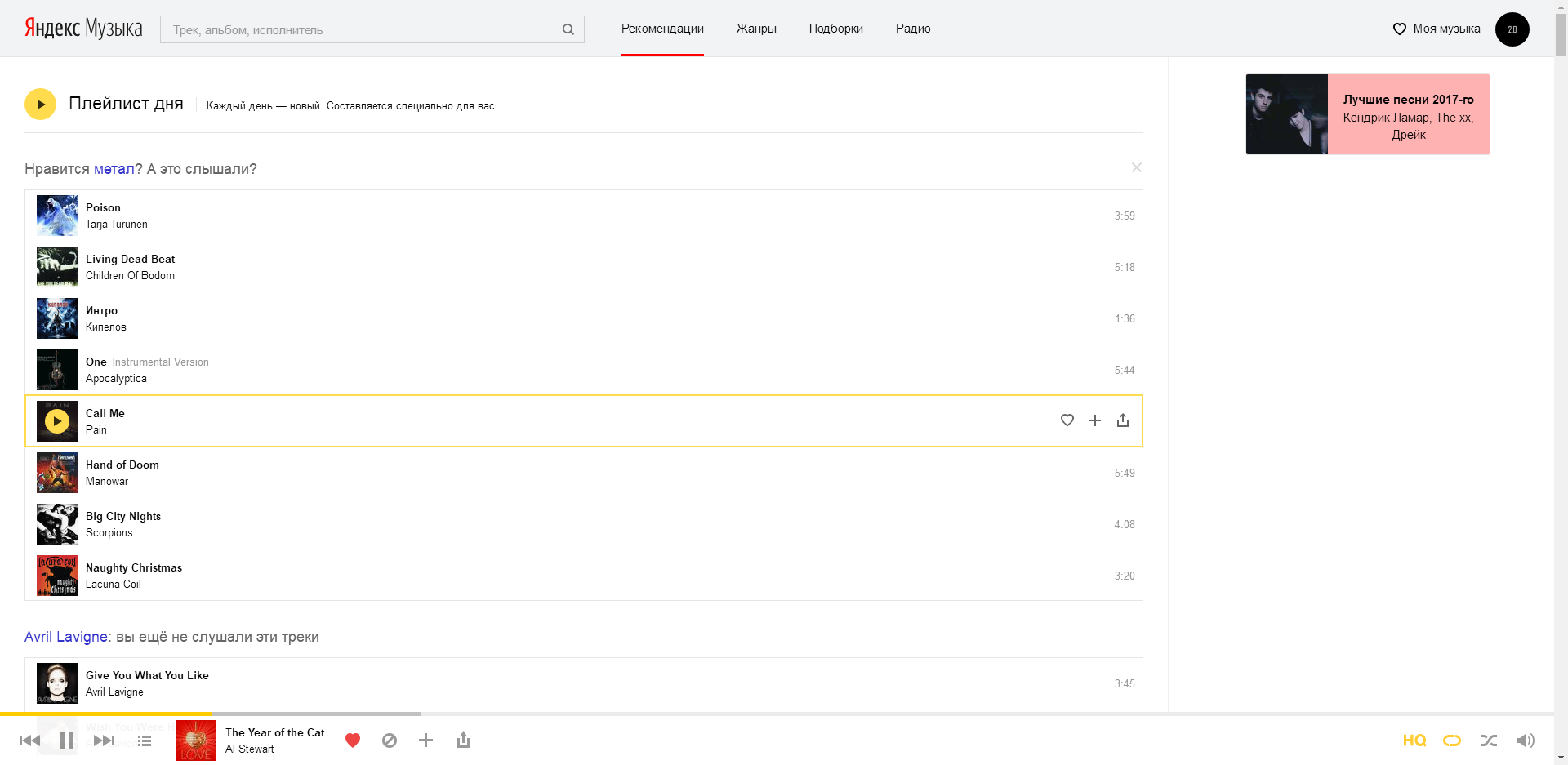Seek in the playback progress bar
Viewport: 1568px width, 765px height.
777,714
